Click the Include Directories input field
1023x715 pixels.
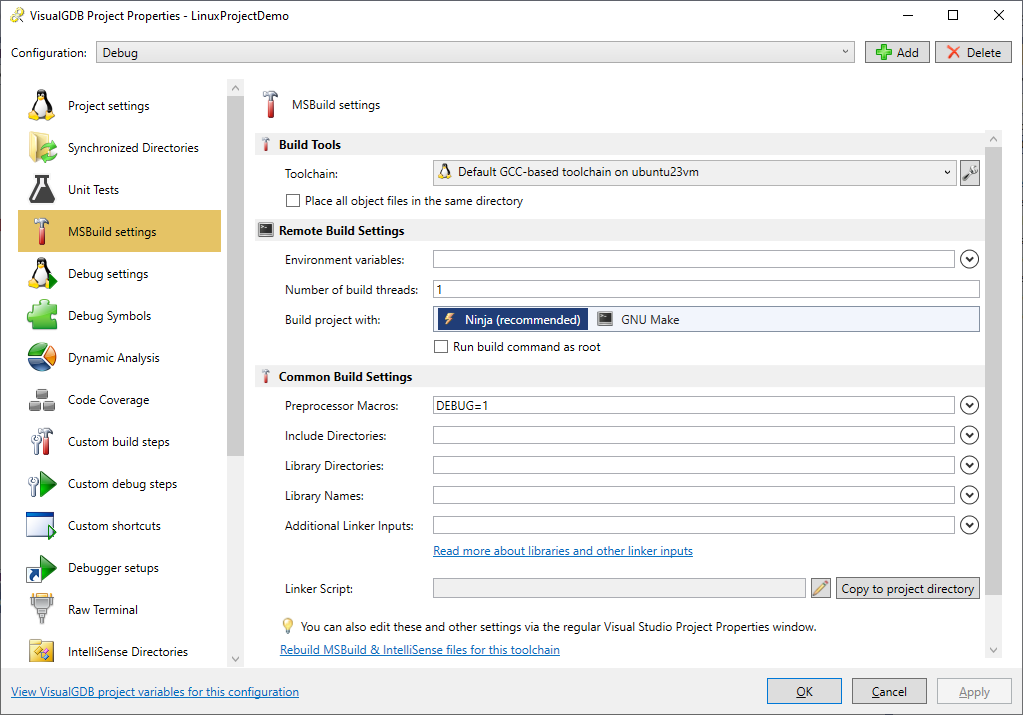(x=694, y=435)
